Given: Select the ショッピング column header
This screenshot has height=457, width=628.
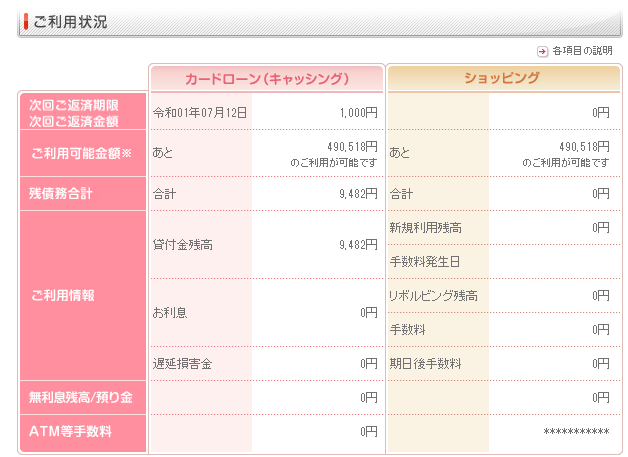Looking at the screenshot, I should [503, 79].
